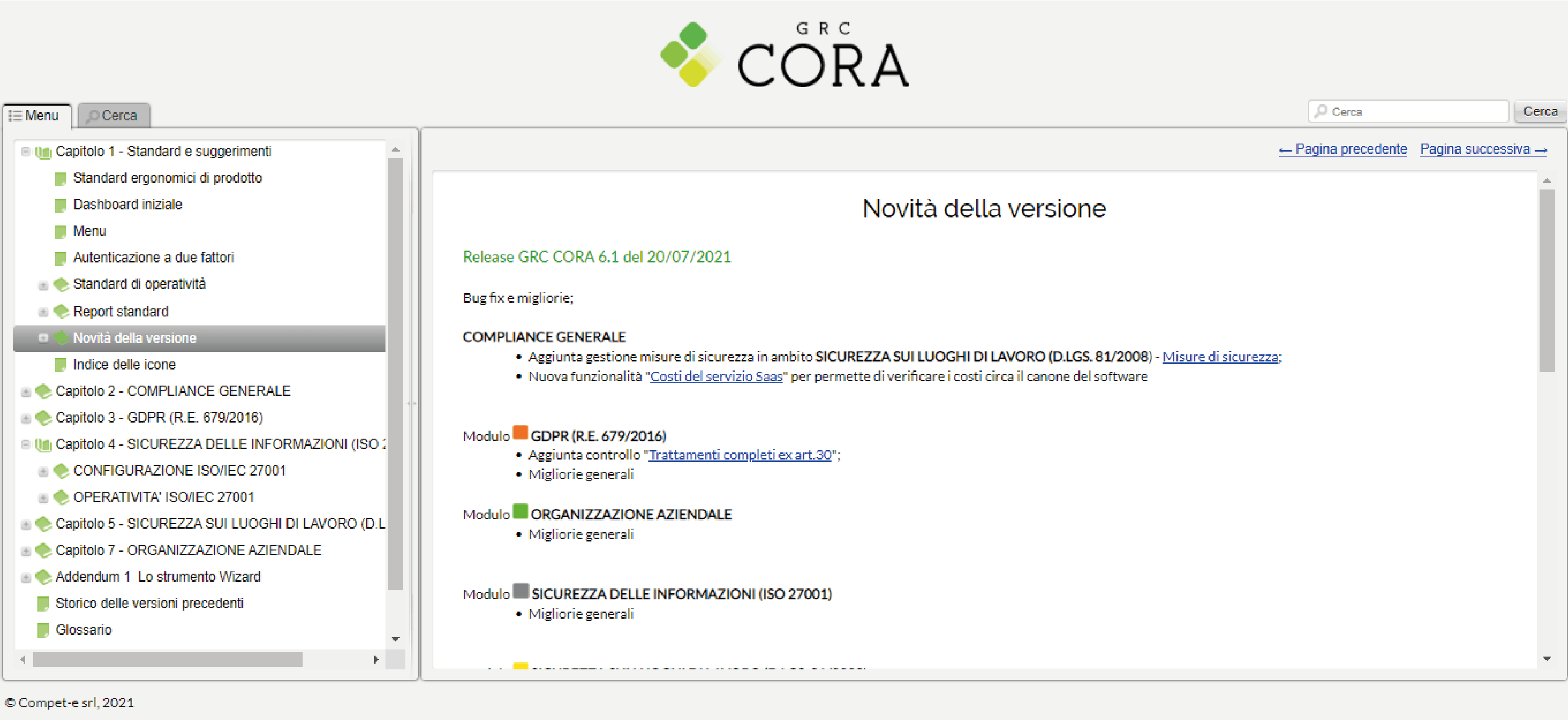This screenshot has width=1568, height=721.
Task: Expand Capitolo 7 - ORGANIZZAZIONE AZIENDALE node
Action: click(26, 551)
